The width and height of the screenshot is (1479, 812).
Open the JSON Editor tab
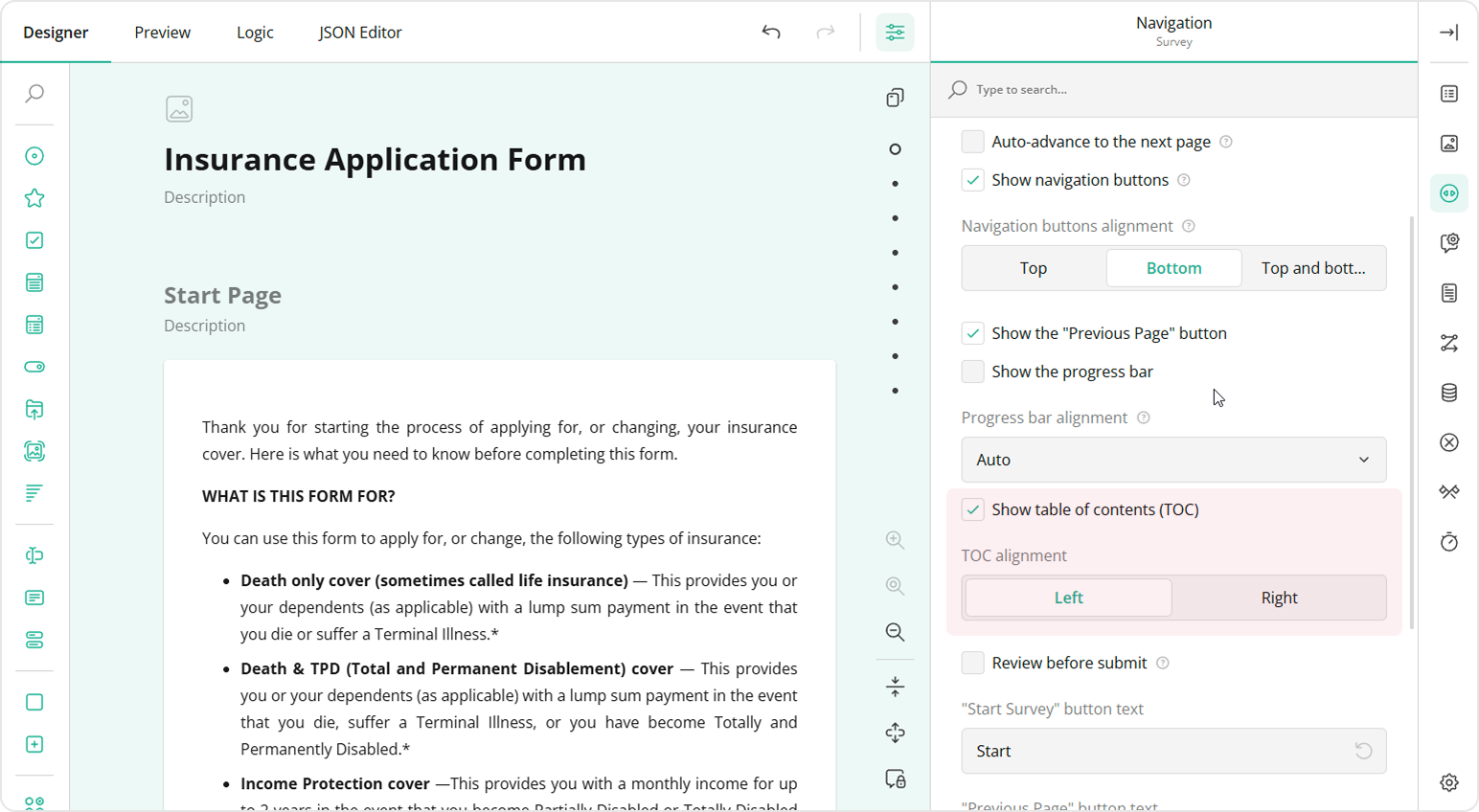pyautogui.click(x=360, y=33)
